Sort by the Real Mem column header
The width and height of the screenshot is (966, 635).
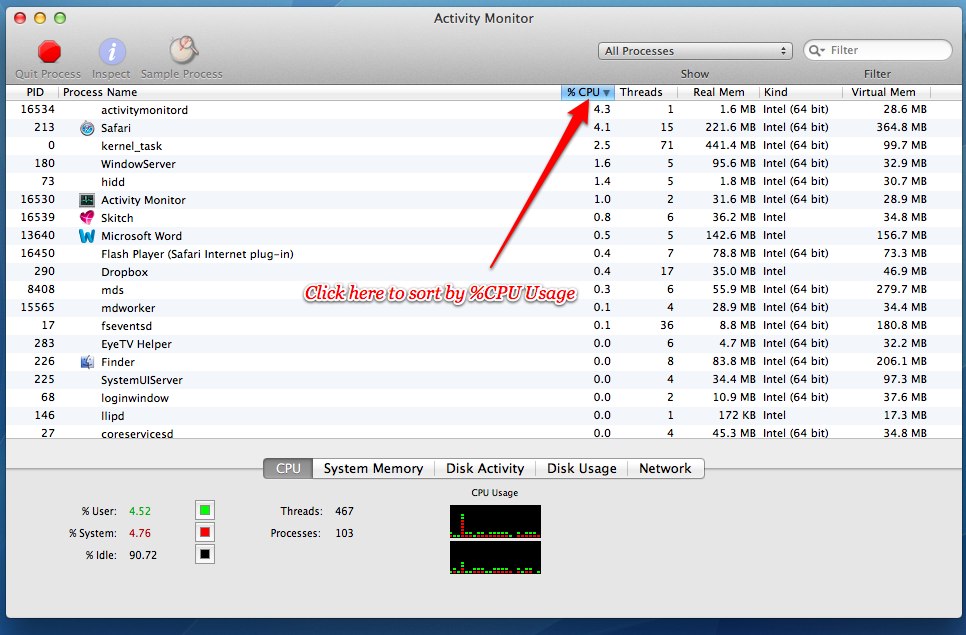pyautogui.click(x=718, y=92)
